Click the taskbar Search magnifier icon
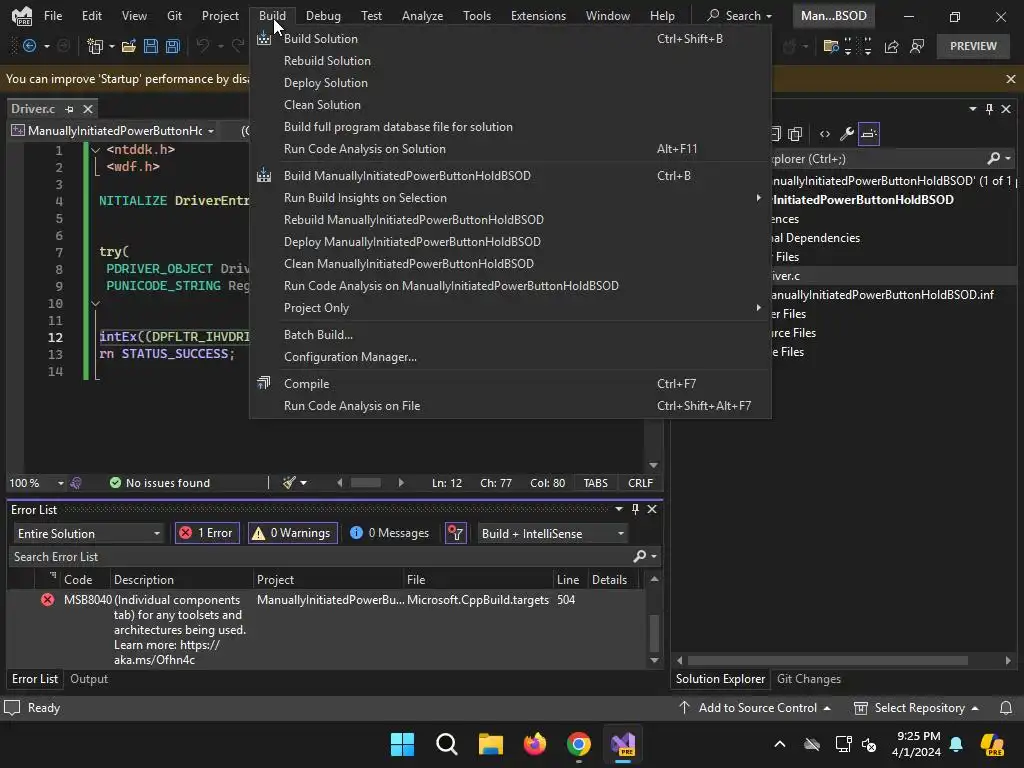Screen dimensions: 1024x768 point(447,744)
